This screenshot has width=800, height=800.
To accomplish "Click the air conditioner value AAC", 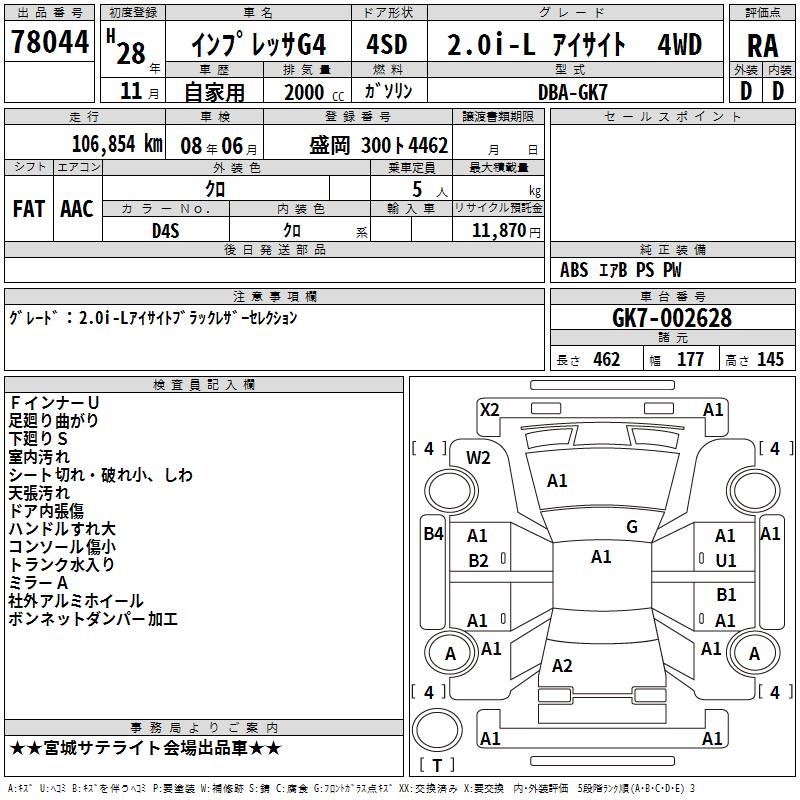I will pyautogui.click(x=77, y=209).
